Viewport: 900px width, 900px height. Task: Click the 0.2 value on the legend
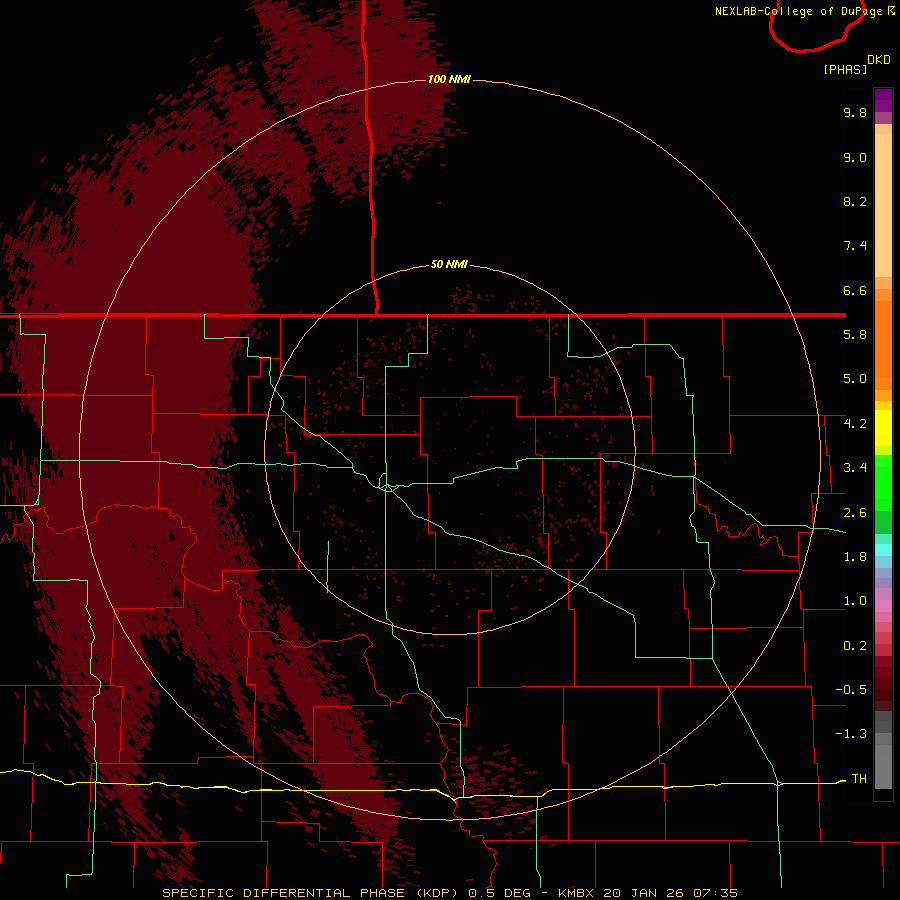(x=855, y=646)
